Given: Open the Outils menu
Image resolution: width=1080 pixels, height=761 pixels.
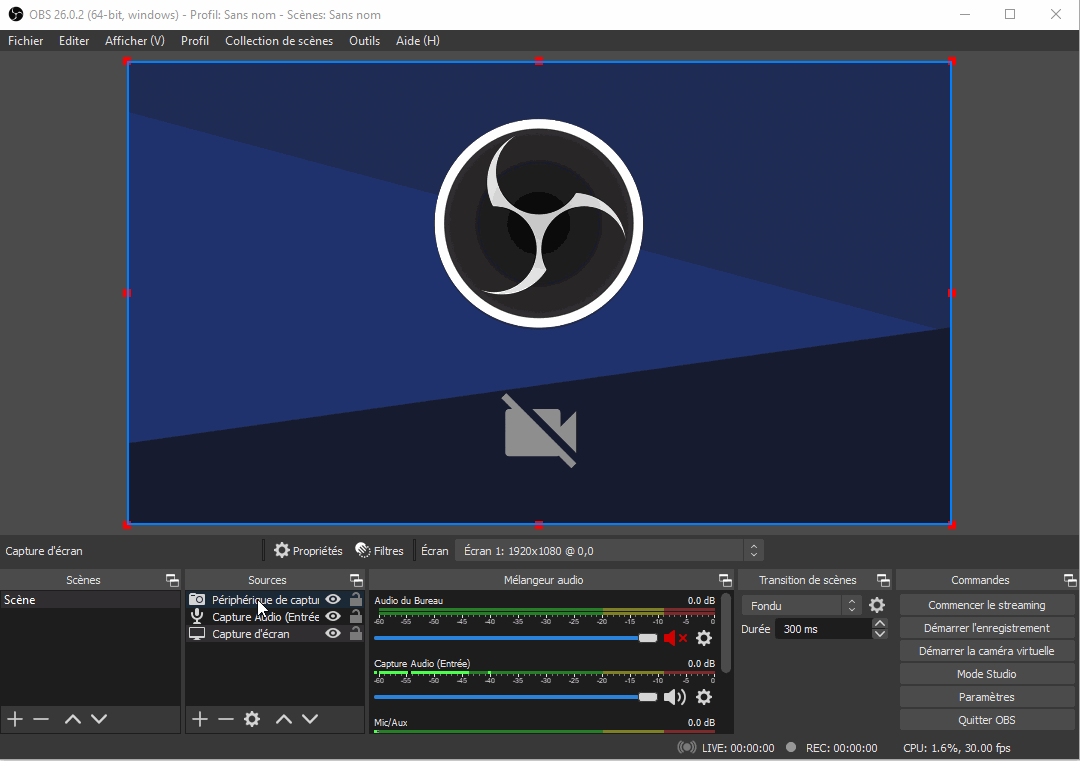Looking at the screenshot, I should tap(364, 41).
